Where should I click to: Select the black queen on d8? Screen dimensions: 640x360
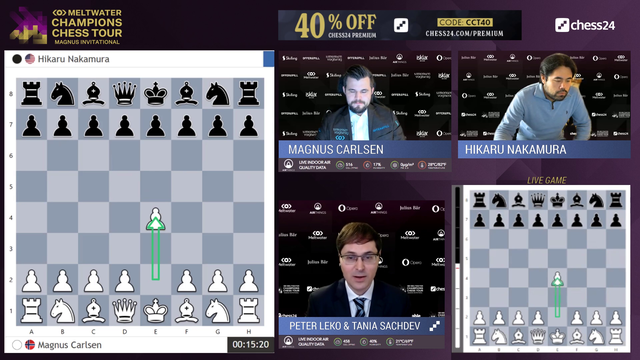tap(124, 93)
